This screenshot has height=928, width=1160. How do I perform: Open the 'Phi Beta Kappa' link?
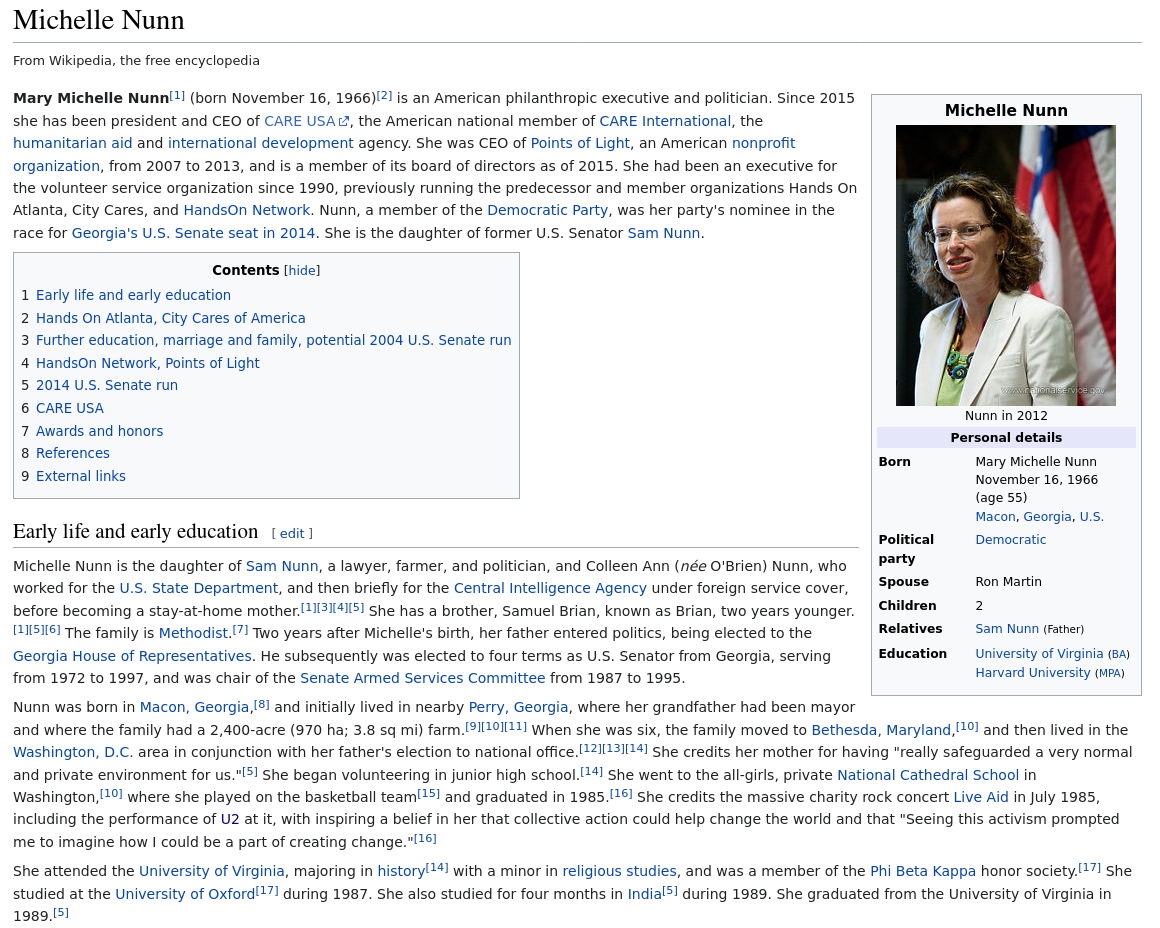923,872
